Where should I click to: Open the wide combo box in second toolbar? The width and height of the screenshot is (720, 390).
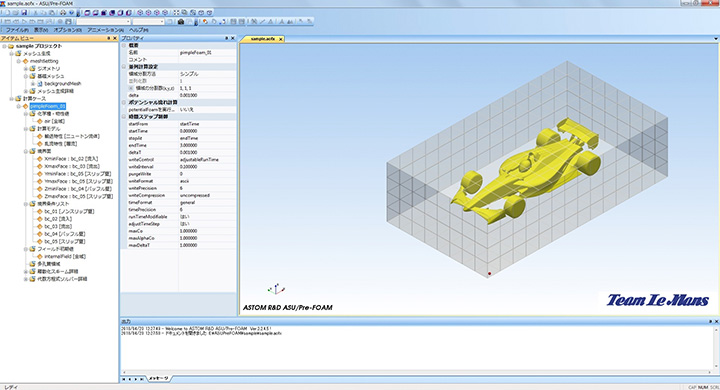tap(103, 22)
